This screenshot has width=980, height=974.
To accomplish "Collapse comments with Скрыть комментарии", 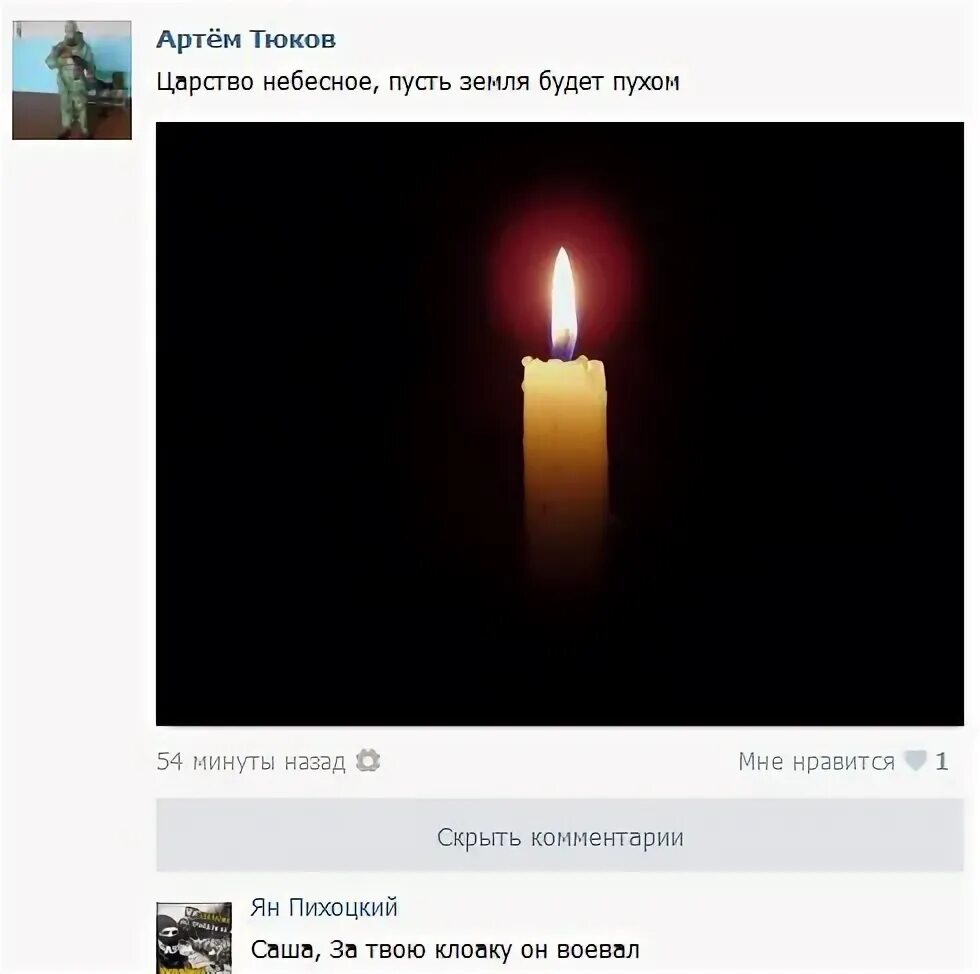I will (x=559, y=836).
